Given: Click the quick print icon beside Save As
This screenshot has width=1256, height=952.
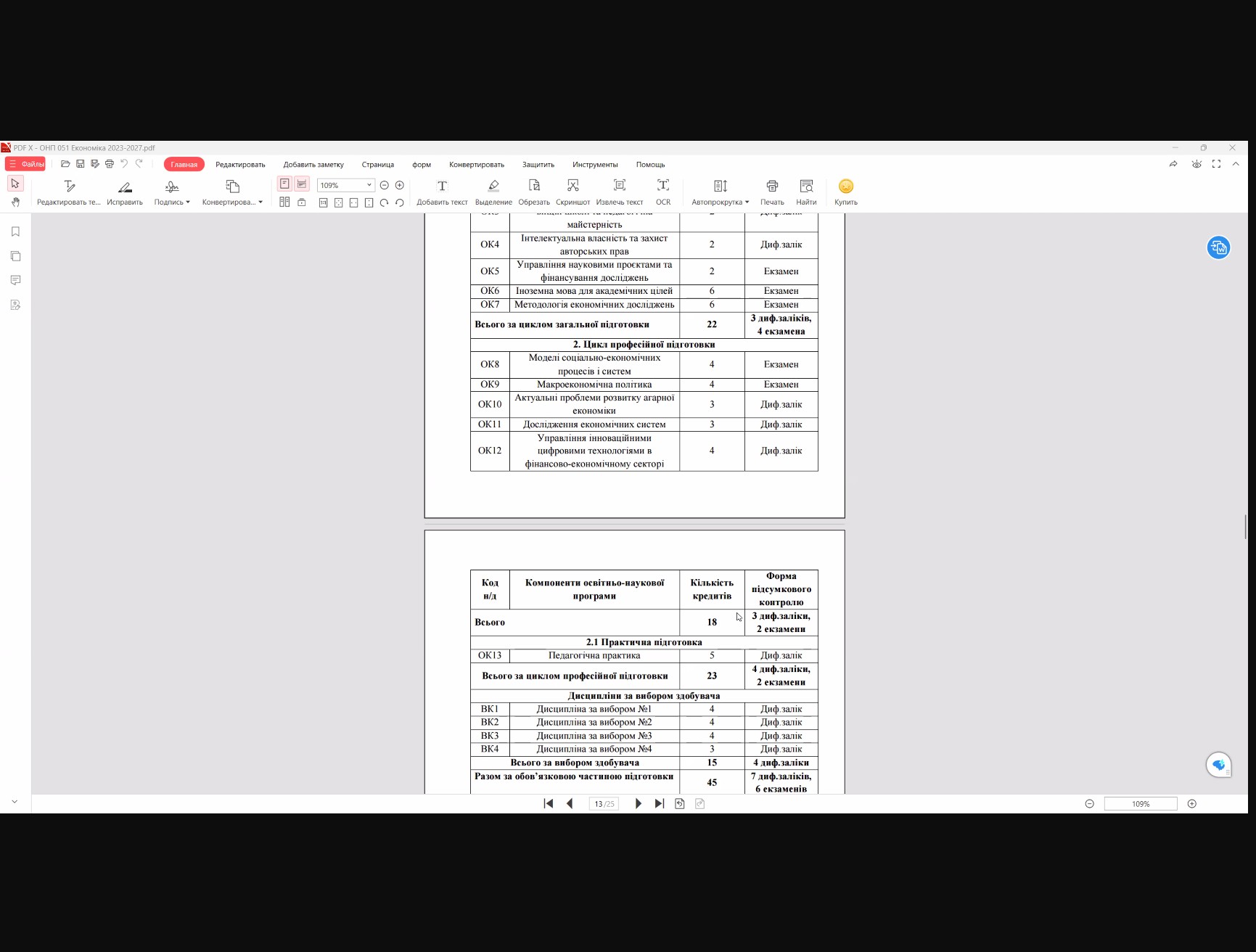Looking at the screenshot, I should (x=110, y=164).
